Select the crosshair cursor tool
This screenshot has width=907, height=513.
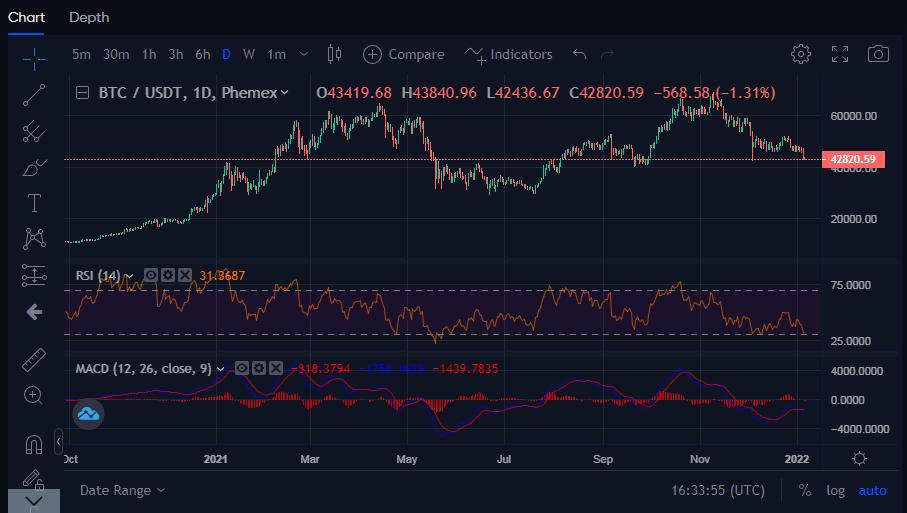click(34, 58)
